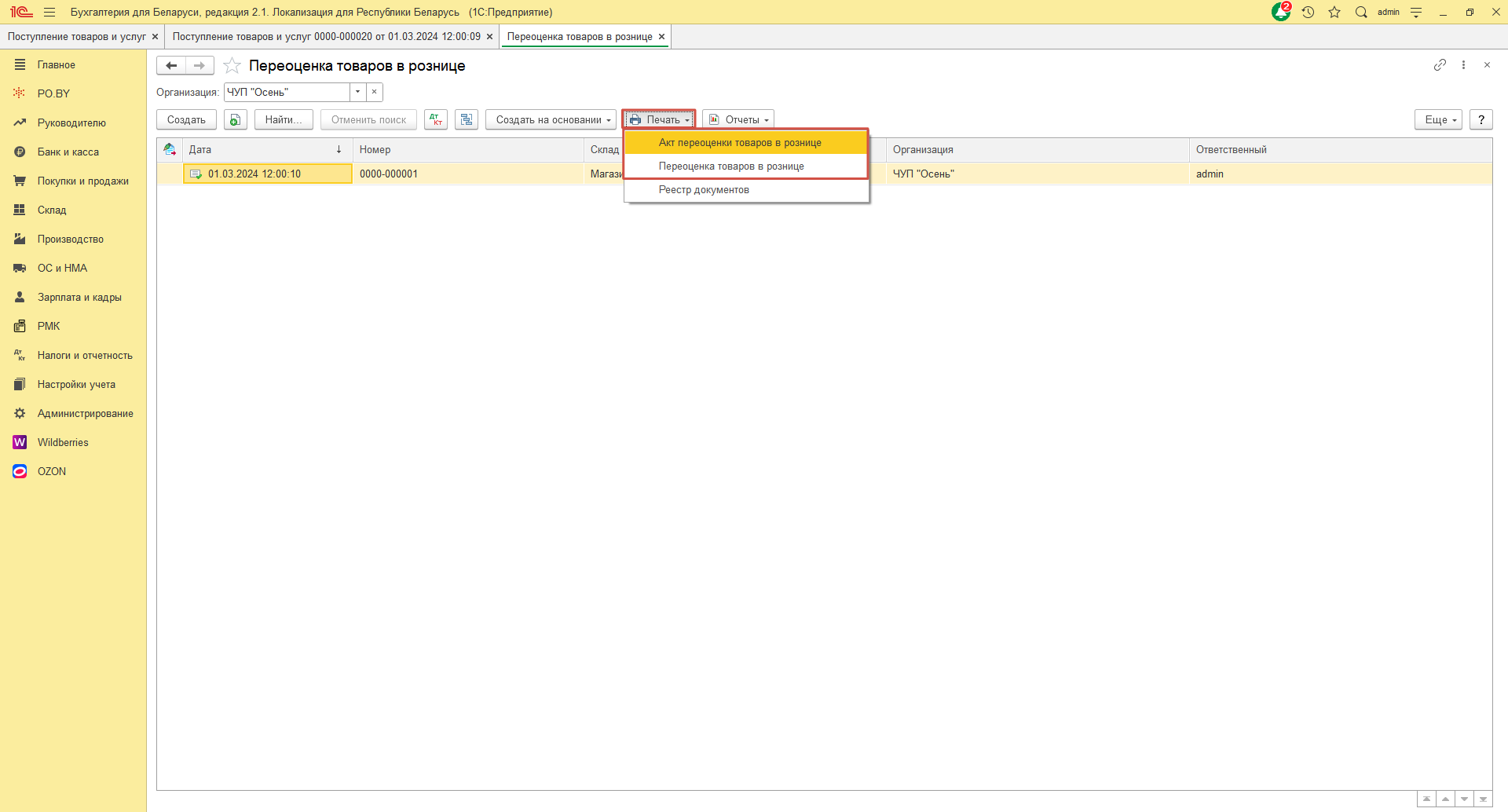The image size is (1508, 812).
Task: Copy the link using the chain icon
Action: pos(1440,65)
